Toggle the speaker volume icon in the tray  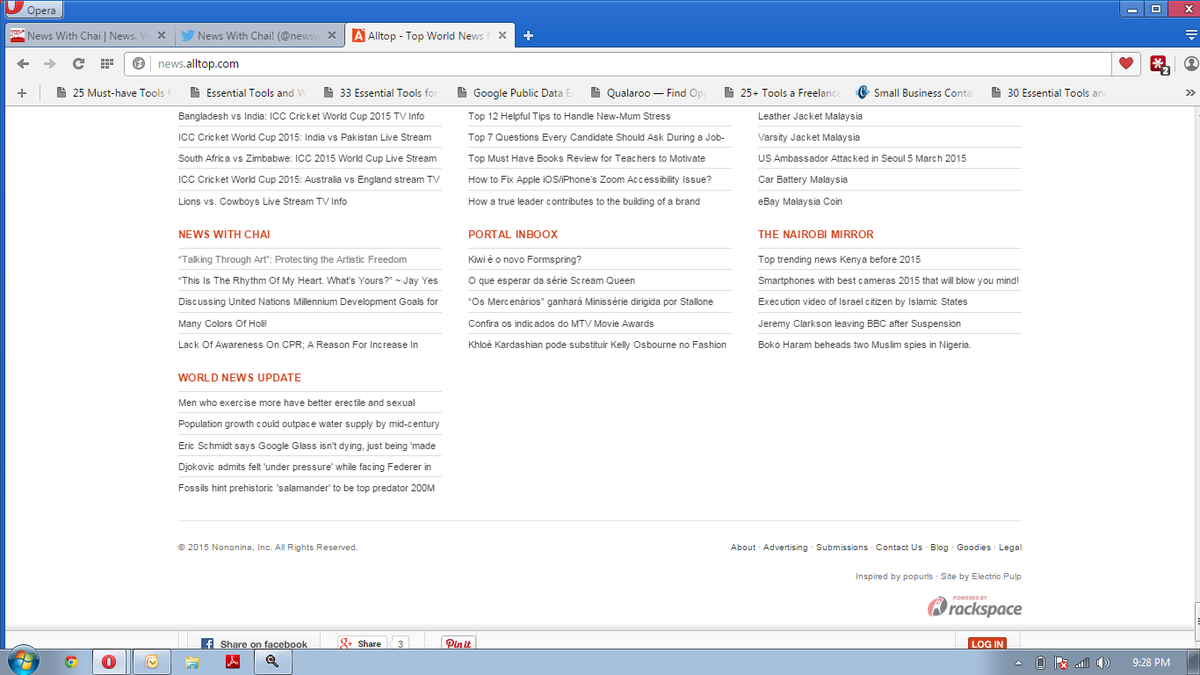(1104, 661)
